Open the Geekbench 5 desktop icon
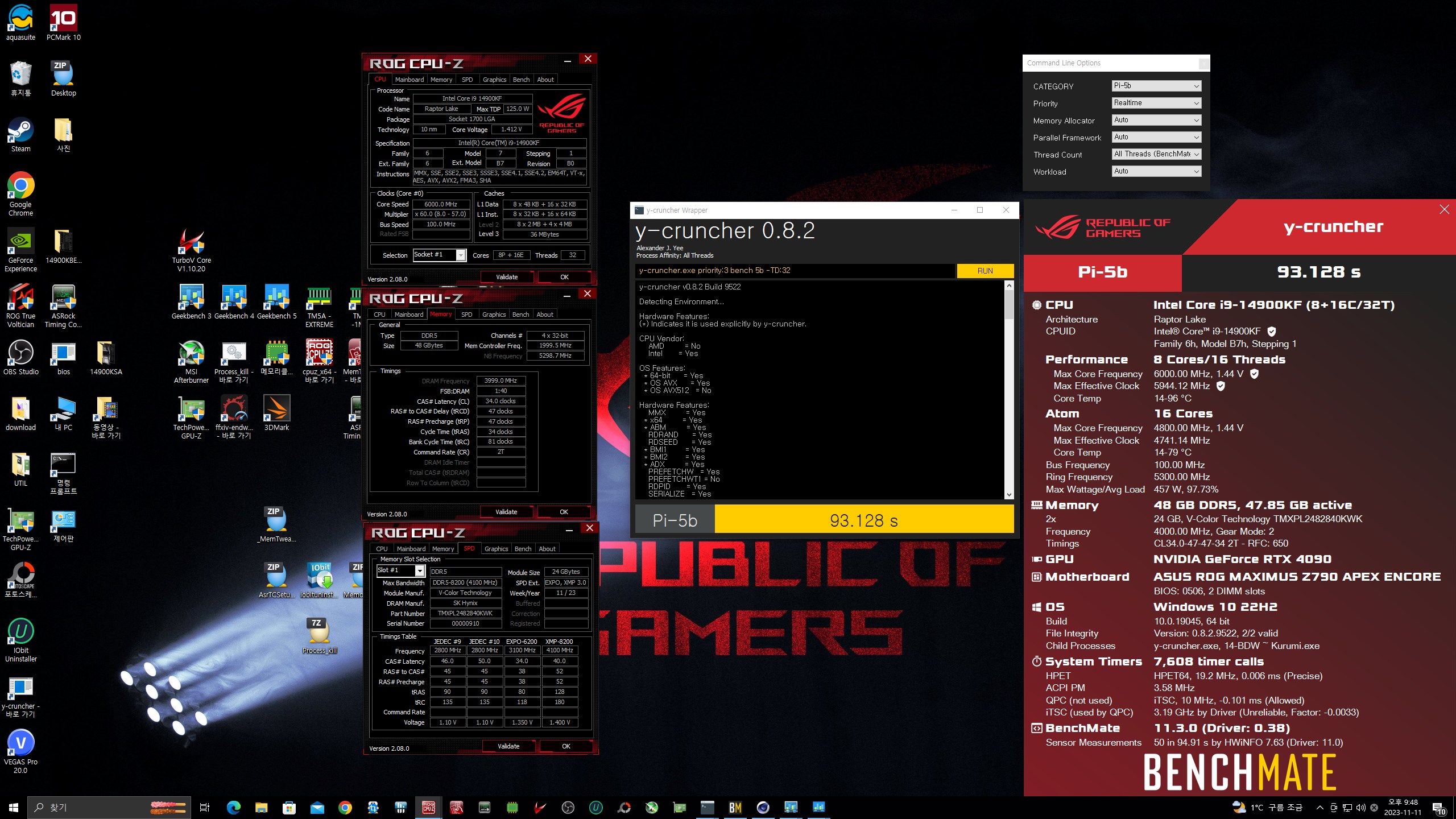Screen dimensions: 1456x819 click(x=277, y=301)
